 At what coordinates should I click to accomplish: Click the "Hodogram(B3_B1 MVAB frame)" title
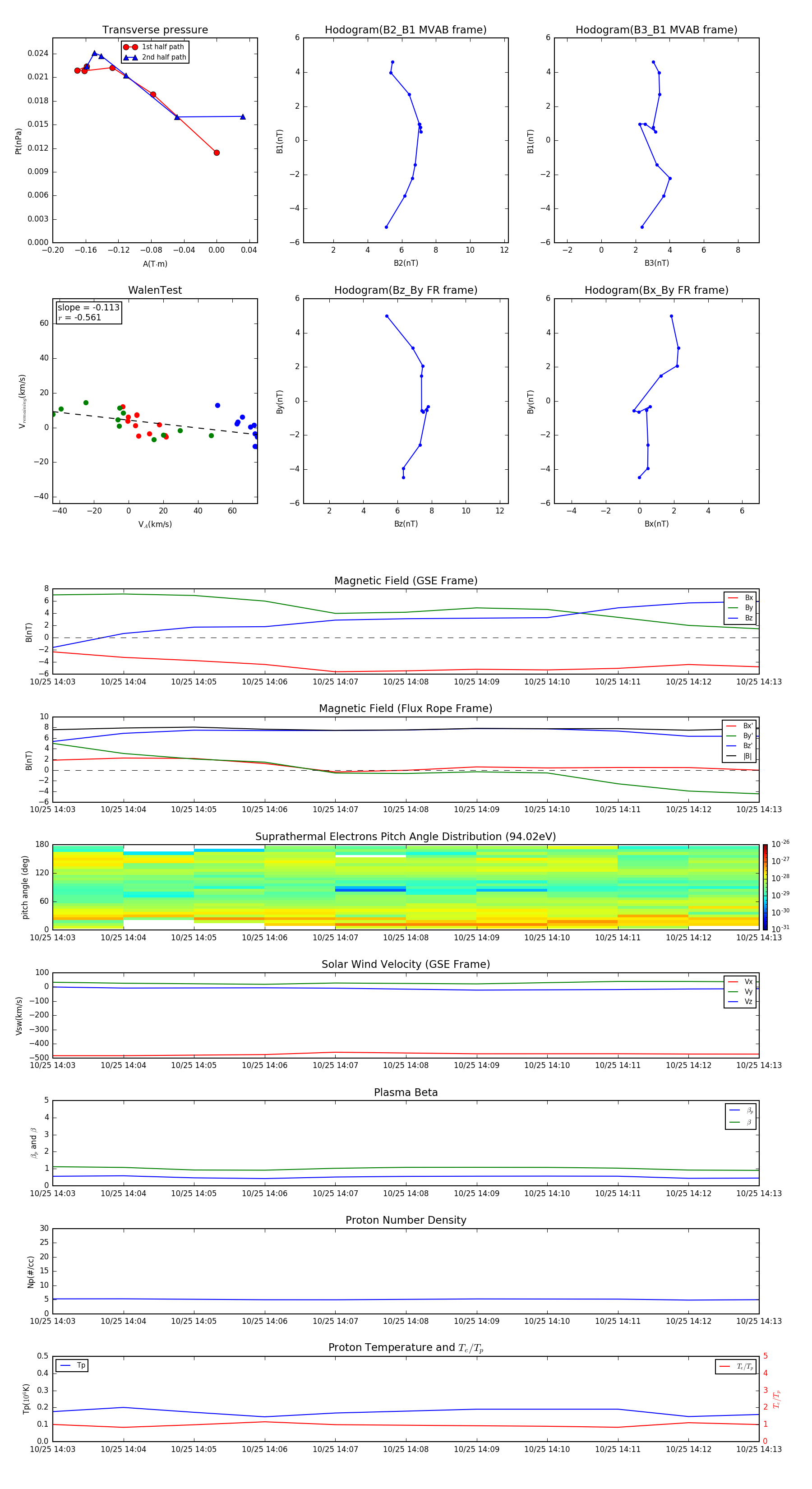click(656, 30)
